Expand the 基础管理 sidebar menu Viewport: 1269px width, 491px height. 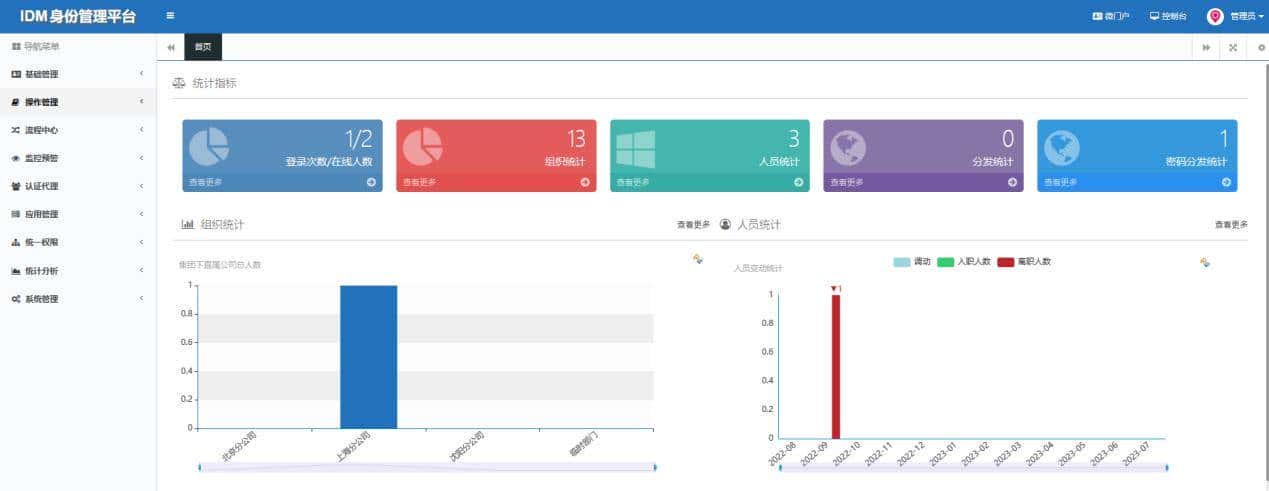(78, 74)
